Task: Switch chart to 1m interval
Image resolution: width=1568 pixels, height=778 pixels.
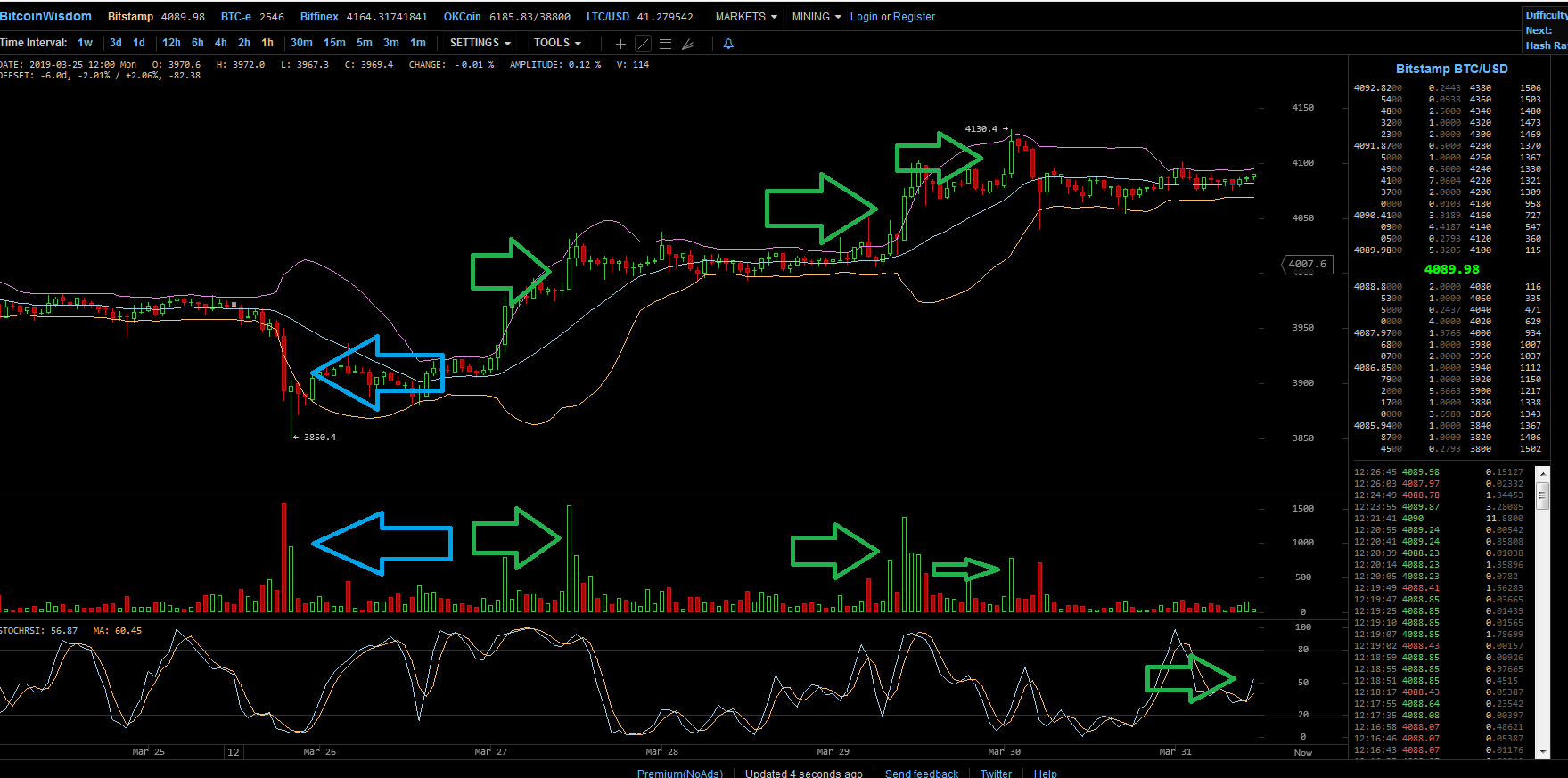Action: pos(418,43)
